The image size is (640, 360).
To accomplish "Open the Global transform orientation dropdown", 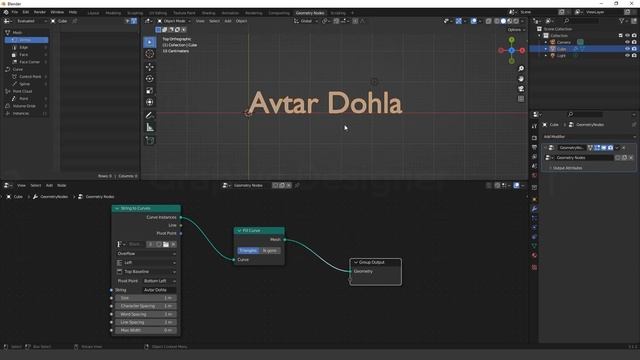I will [x=306, y=21].
